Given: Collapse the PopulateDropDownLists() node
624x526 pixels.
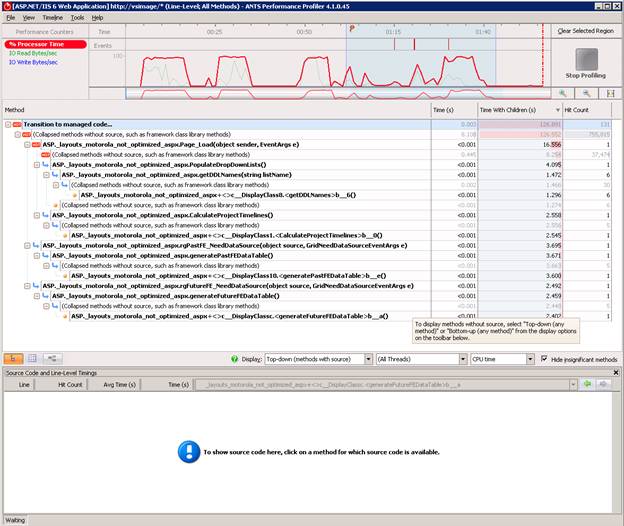Looking at the screenshot, I should click(37, 165).
